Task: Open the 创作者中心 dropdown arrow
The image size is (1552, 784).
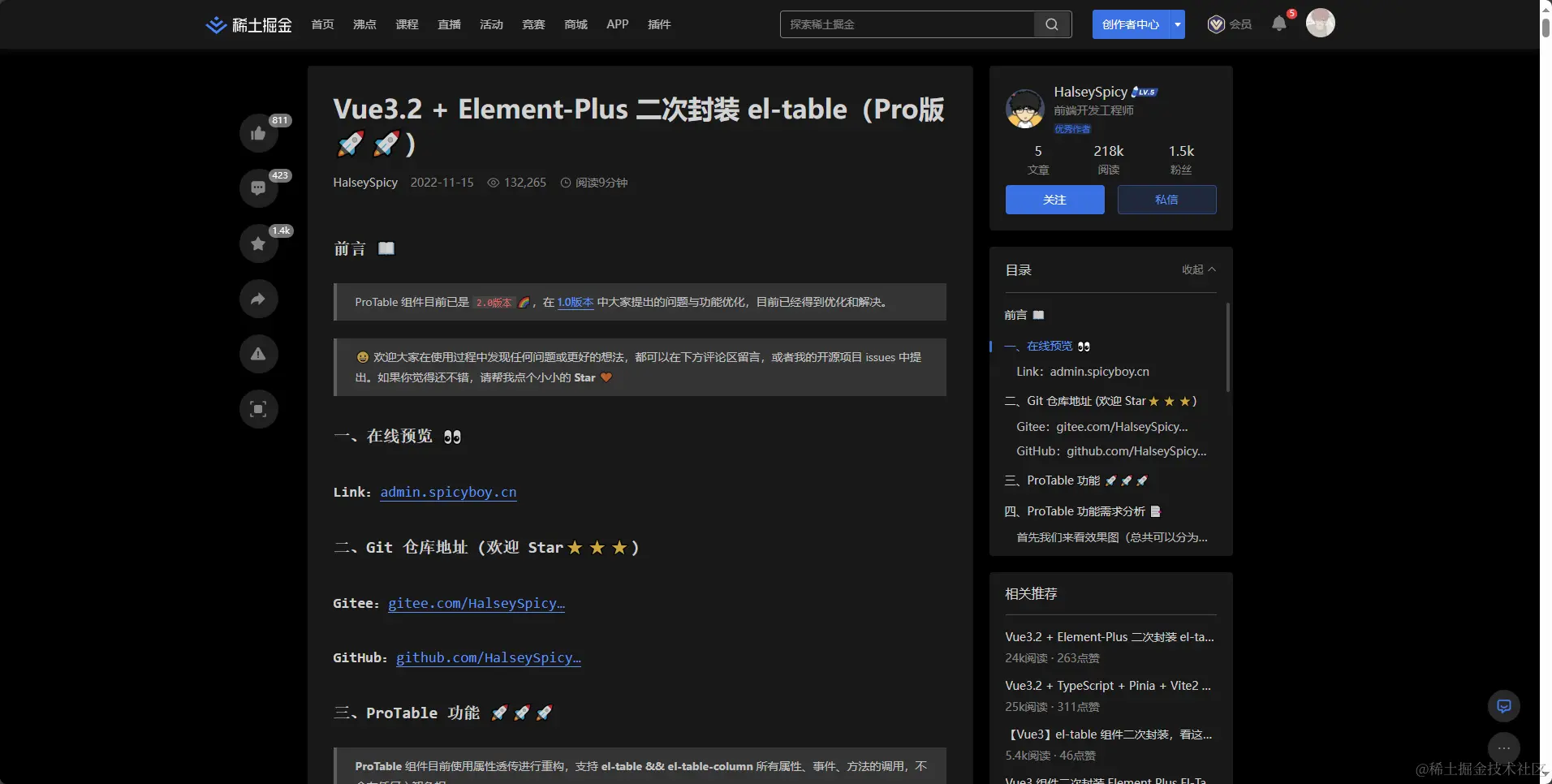Action: (x=1177, y=24)
